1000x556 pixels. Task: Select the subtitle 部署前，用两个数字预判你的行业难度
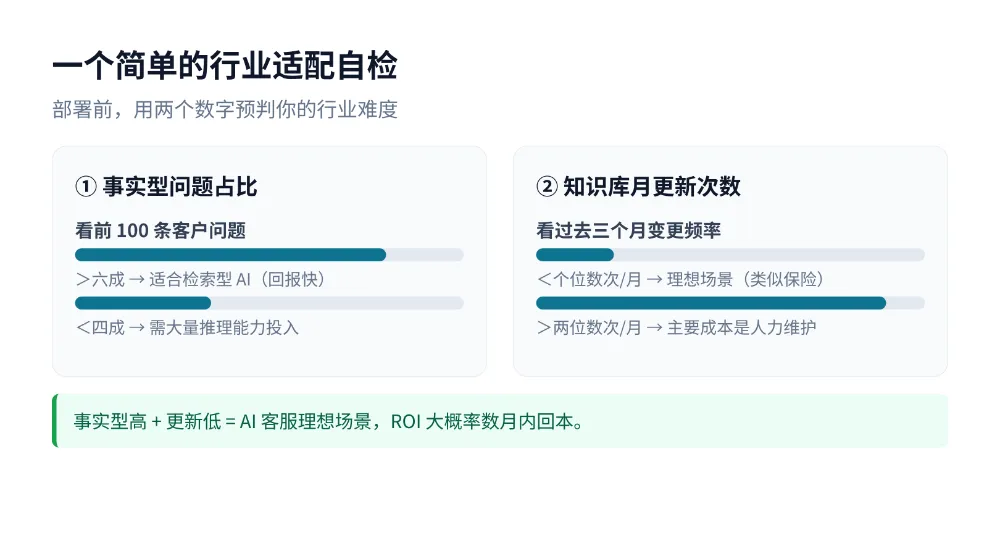click(x=225, y=110)
